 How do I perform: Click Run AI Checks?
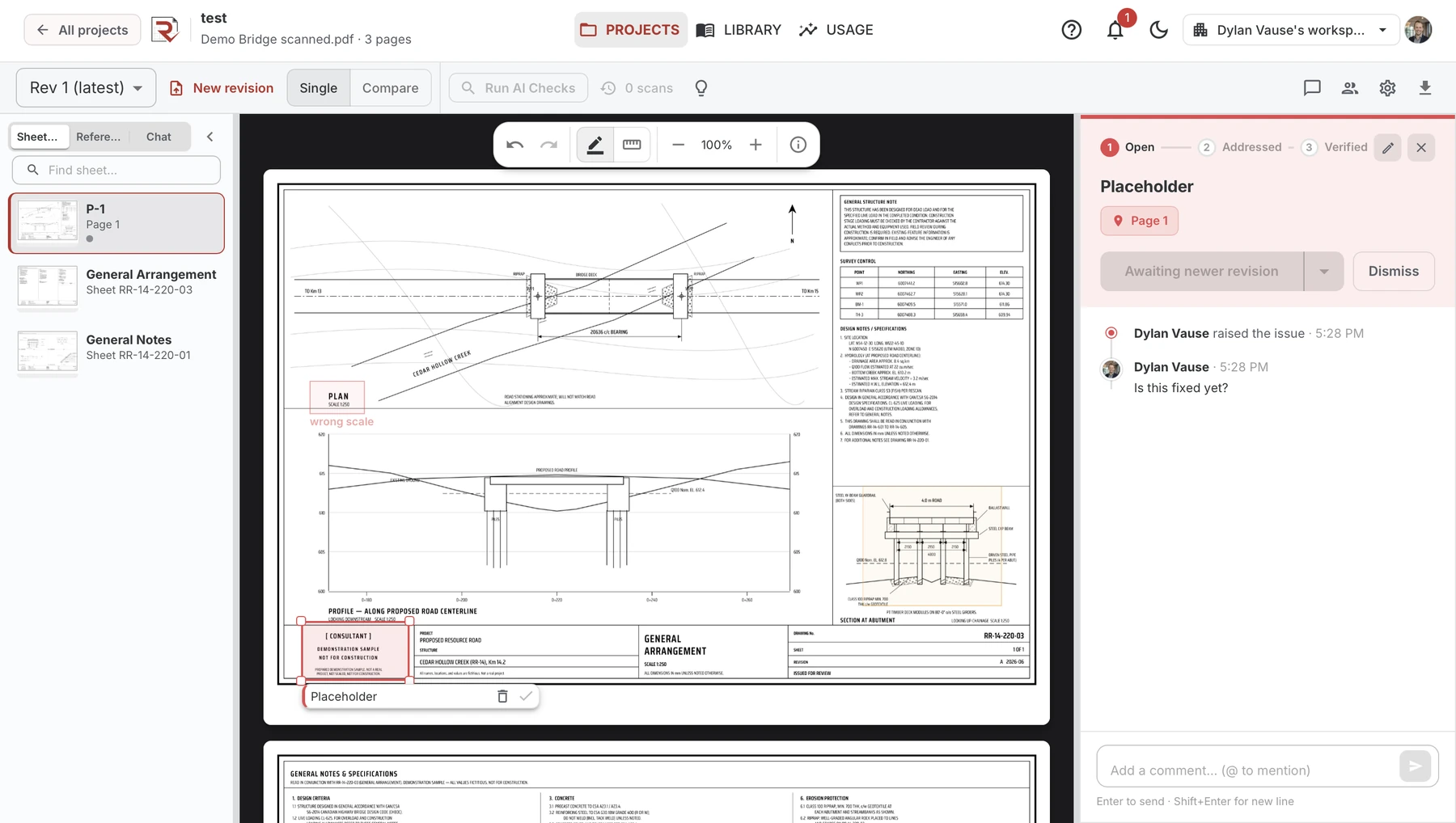click(x=518, y=88)
